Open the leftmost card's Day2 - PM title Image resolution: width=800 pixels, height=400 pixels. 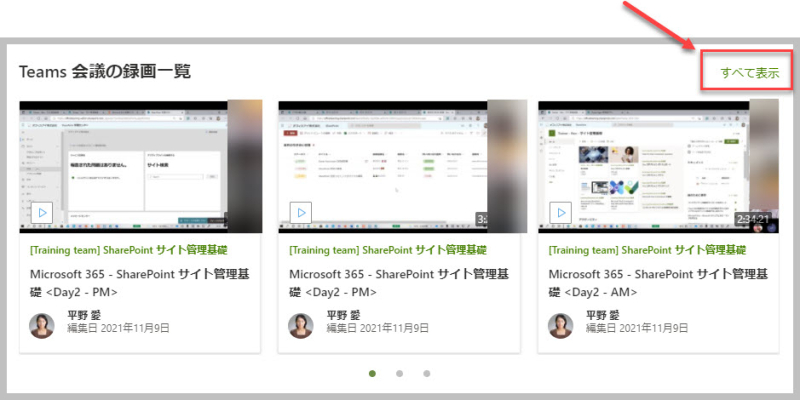pos(140,283)
